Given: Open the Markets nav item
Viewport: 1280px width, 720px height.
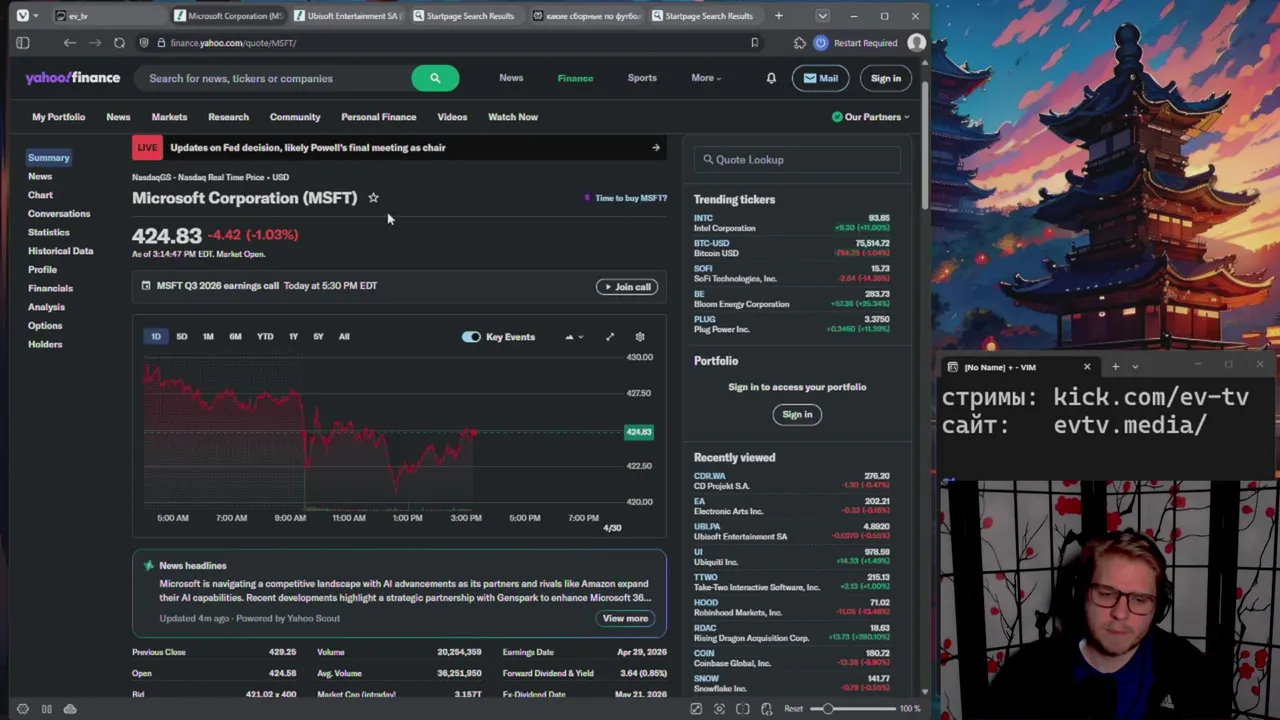Looking at the screenshot, I should (x=169, y=117).
